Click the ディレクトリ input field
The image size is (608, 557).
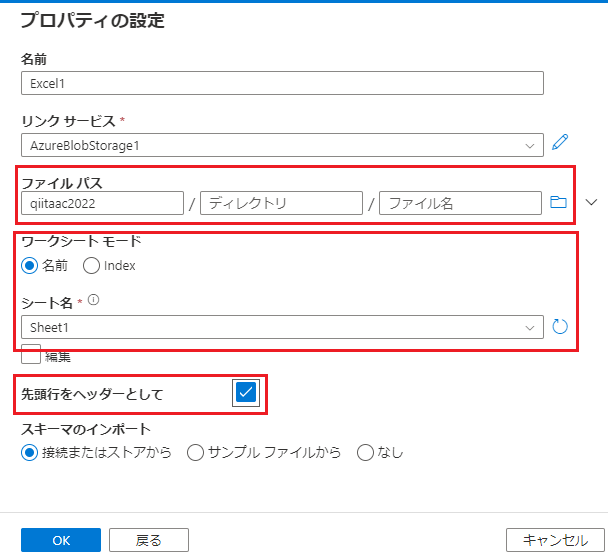tap(282, 203)
